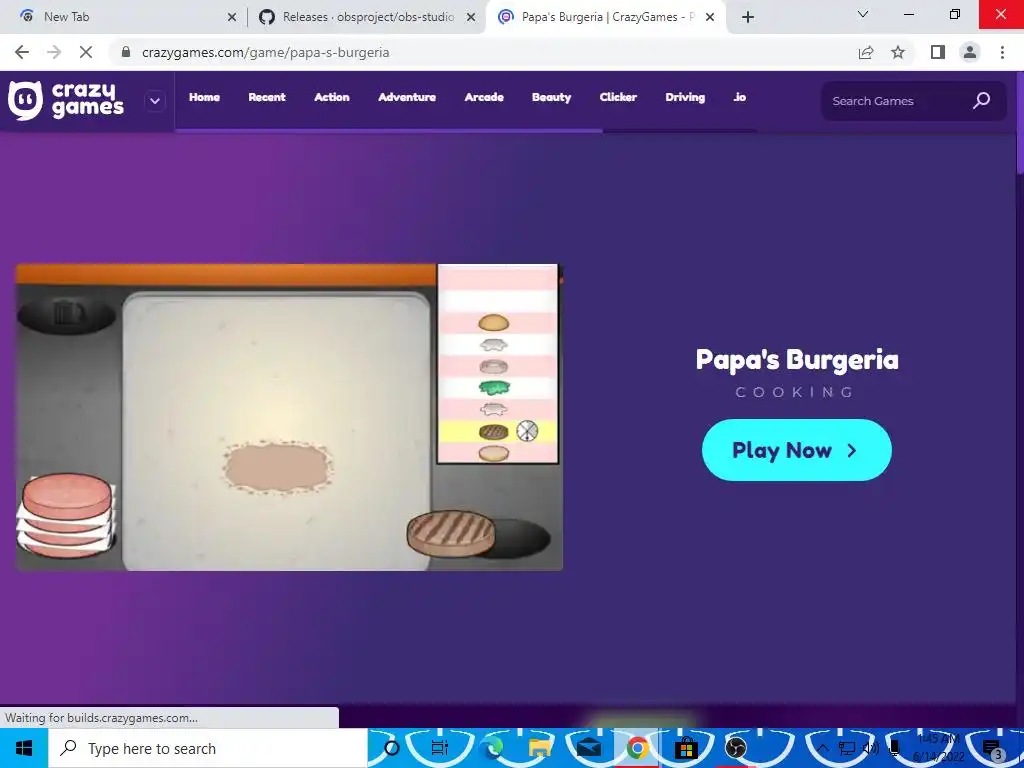Click the address bar URL

coord(265,52)
